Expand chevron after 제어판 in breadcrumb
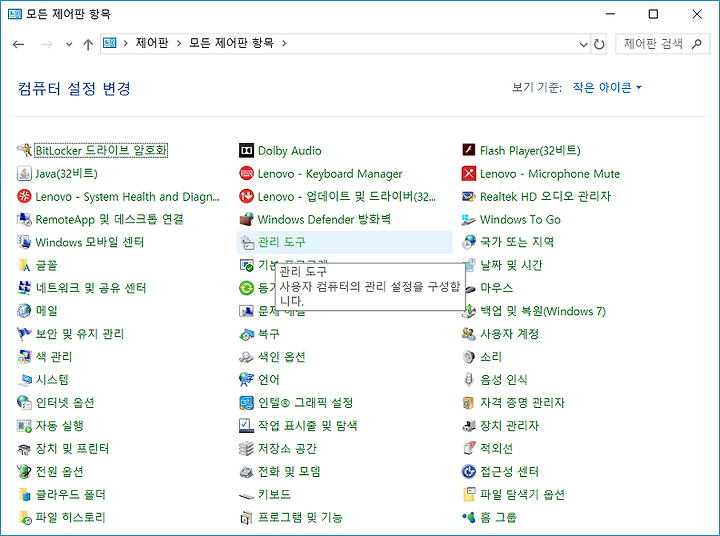Image resolution: width=720 pixels, height=536 pixels. [x=179, y=44]
